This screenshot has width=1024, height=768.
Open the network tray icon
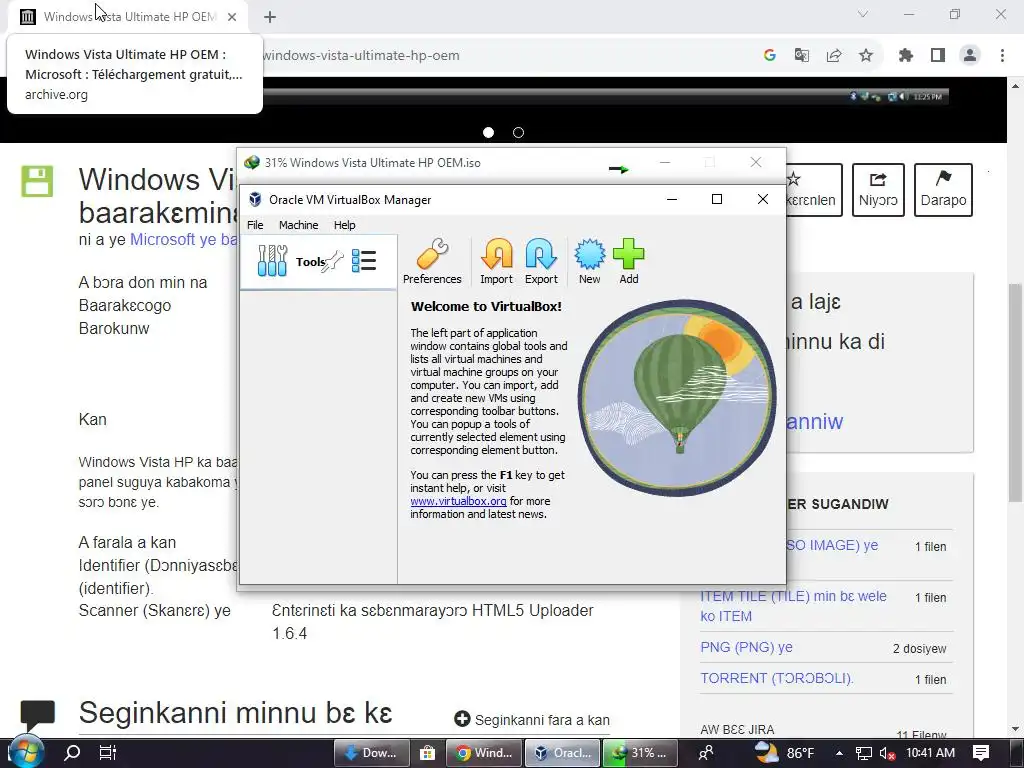pyautogui.click(x=863, y=753)
